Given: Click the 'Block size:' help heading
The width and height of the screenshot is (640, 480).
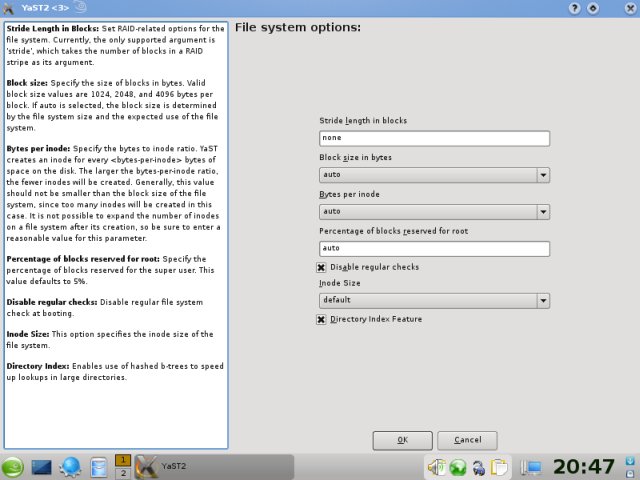Looking at the screenshot, I should (27, 83).
